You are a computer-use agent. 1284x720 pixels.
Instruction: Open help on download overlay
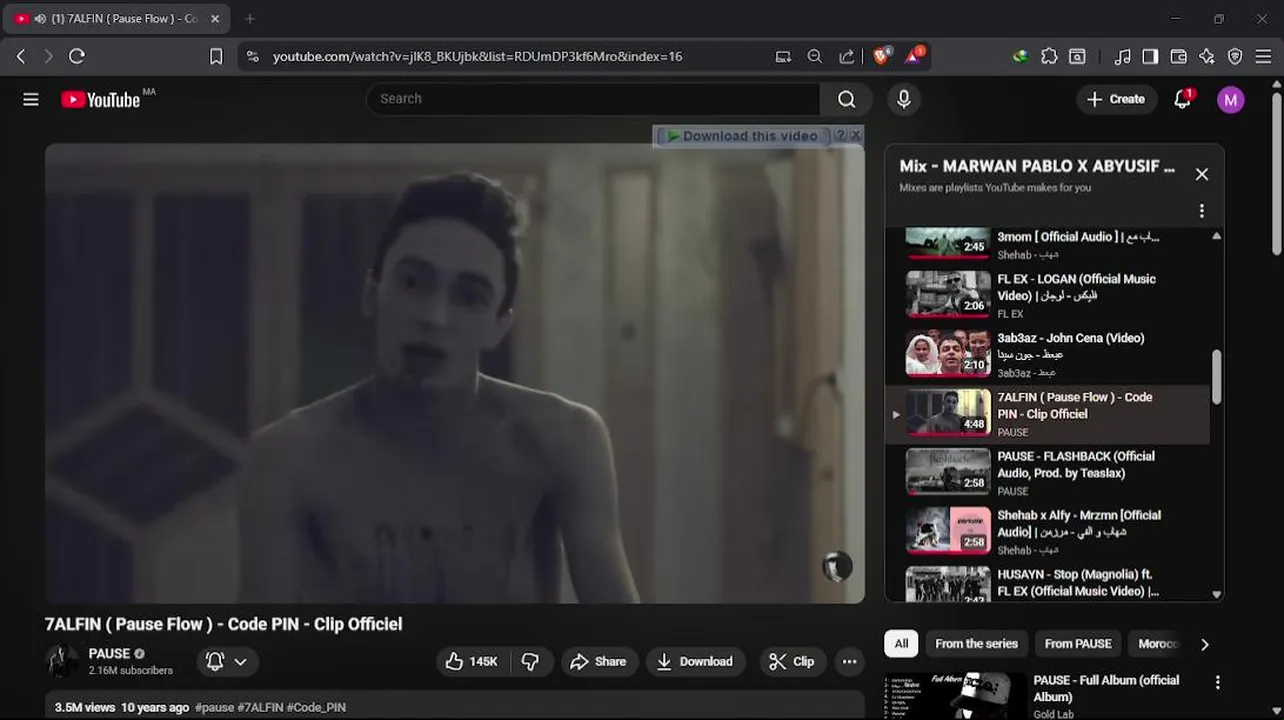coord(841,135)
